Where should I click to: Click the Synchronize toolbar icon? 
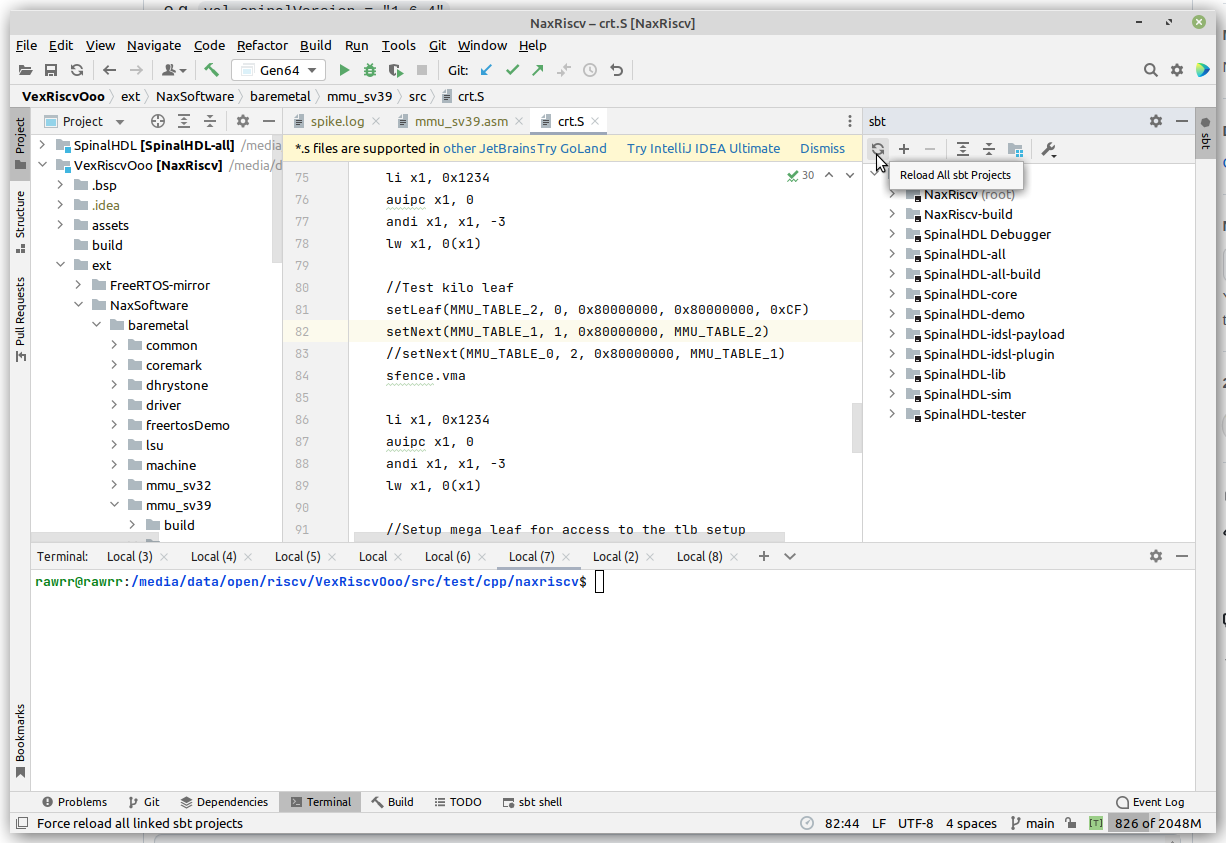point(77,70)
